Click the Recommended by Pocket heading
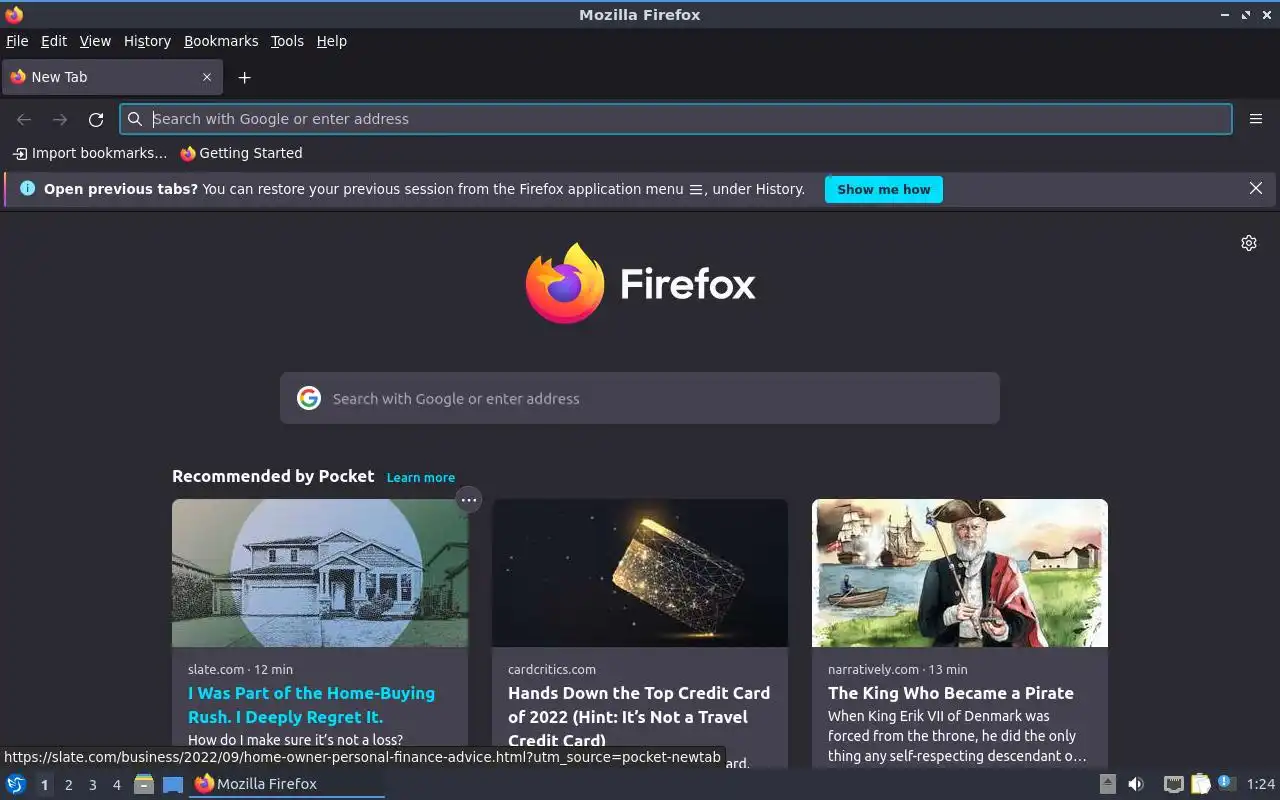This screenshot has width=1280, height=800. click(273, 476)
